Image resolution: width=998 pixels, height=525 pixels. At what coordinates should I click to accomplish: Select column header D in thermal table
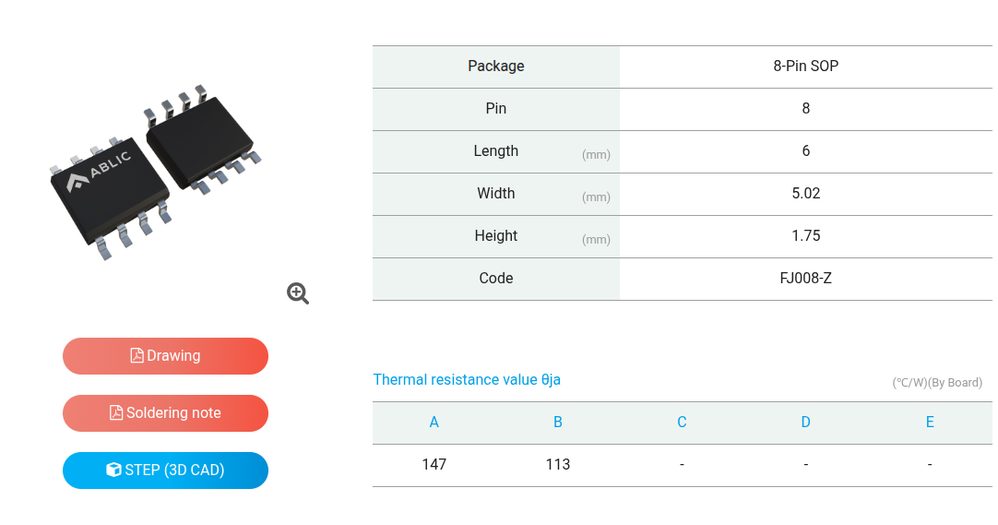click(806, 422)
